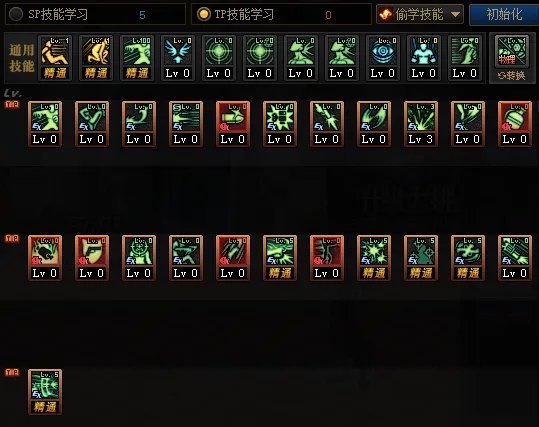Image resolution: width=539 pixels, height=427 pixels.
Task: Select the TP技能学习 radio button
Action: 204,14
